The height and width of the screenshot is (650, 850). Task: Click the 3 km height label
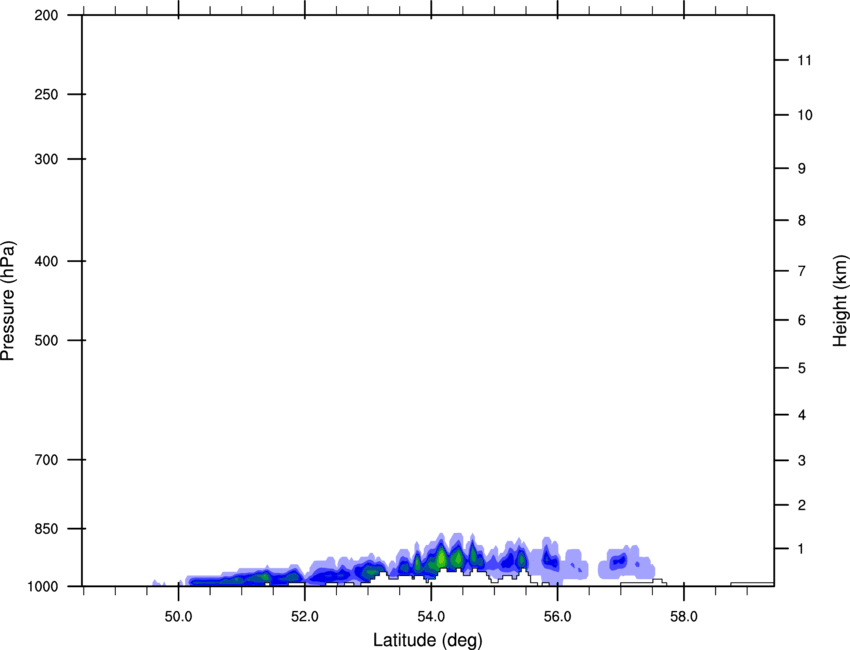point(802,461)
